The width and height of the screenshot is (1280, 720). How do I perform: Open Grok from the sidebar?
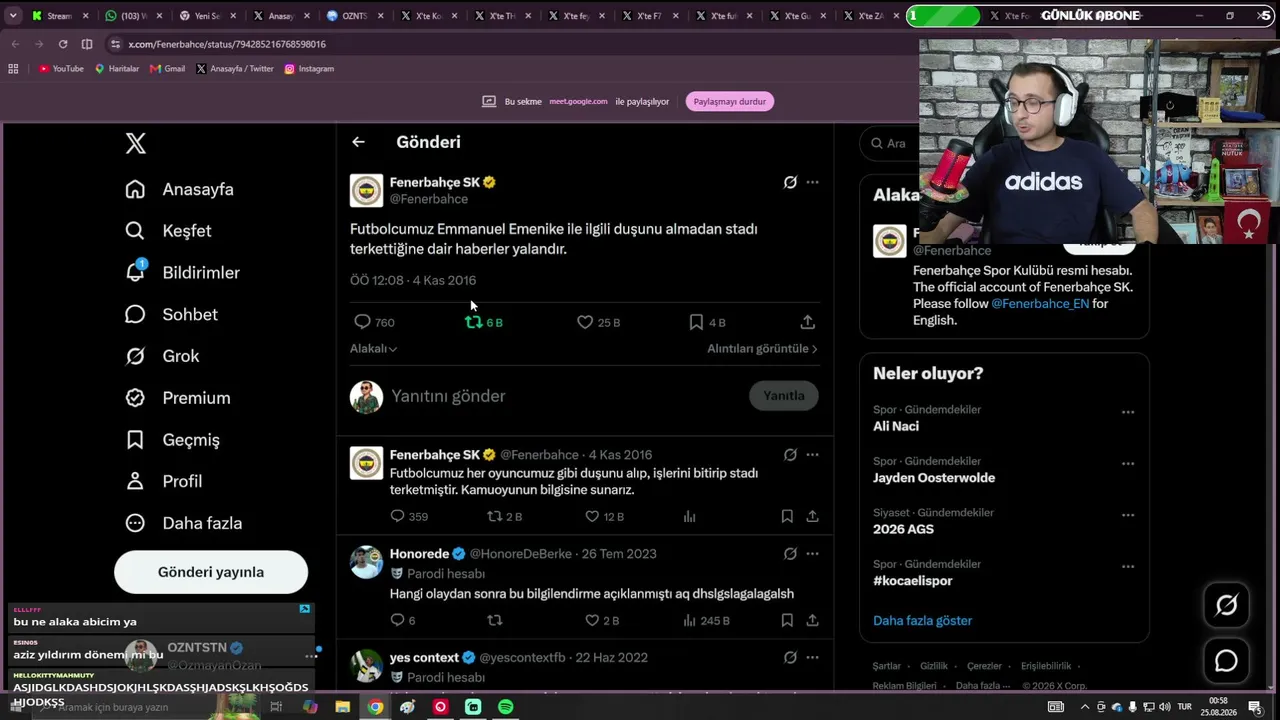[162, 356]
